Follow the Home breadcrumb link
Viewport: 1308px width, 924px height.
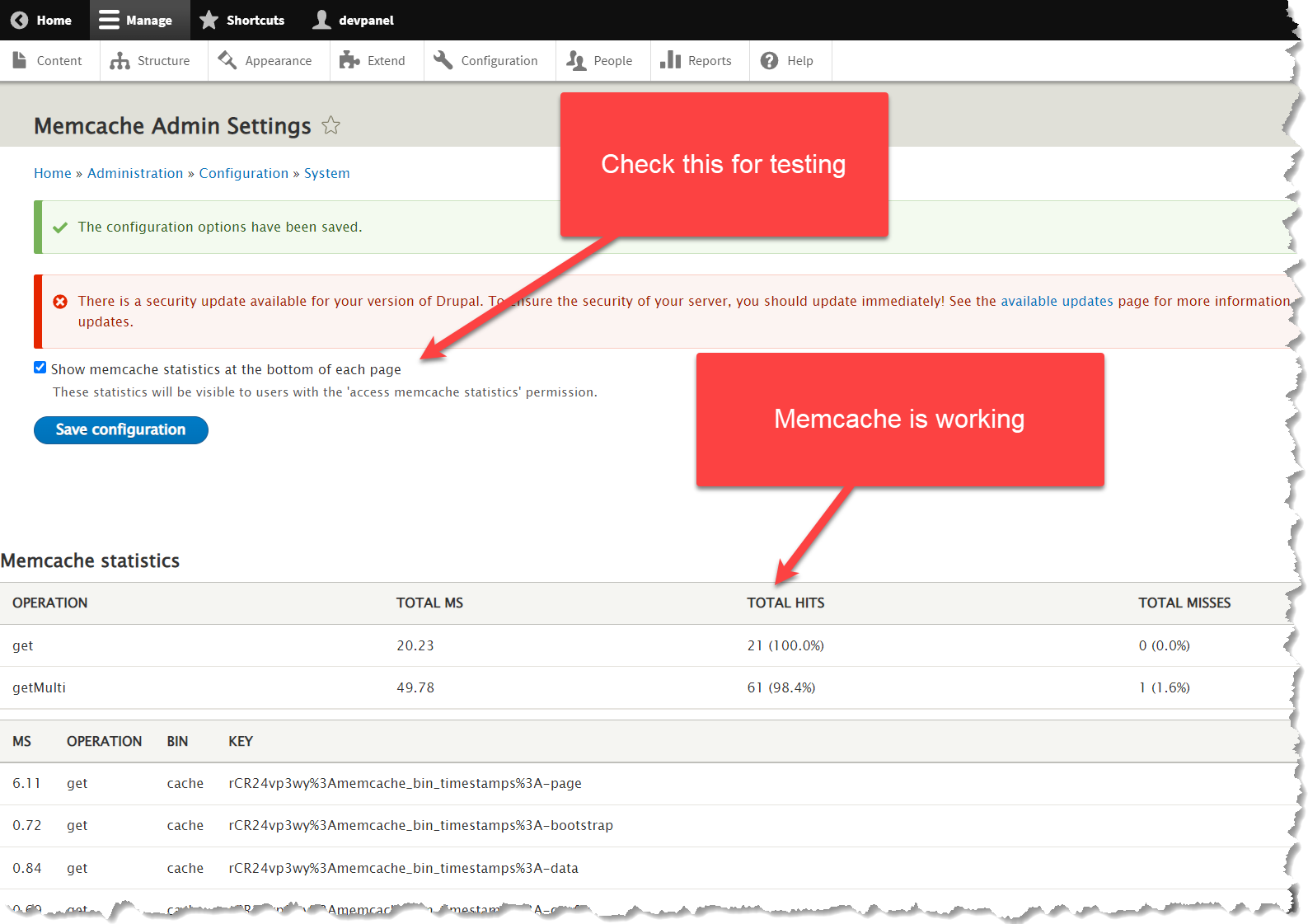[53, 173]
